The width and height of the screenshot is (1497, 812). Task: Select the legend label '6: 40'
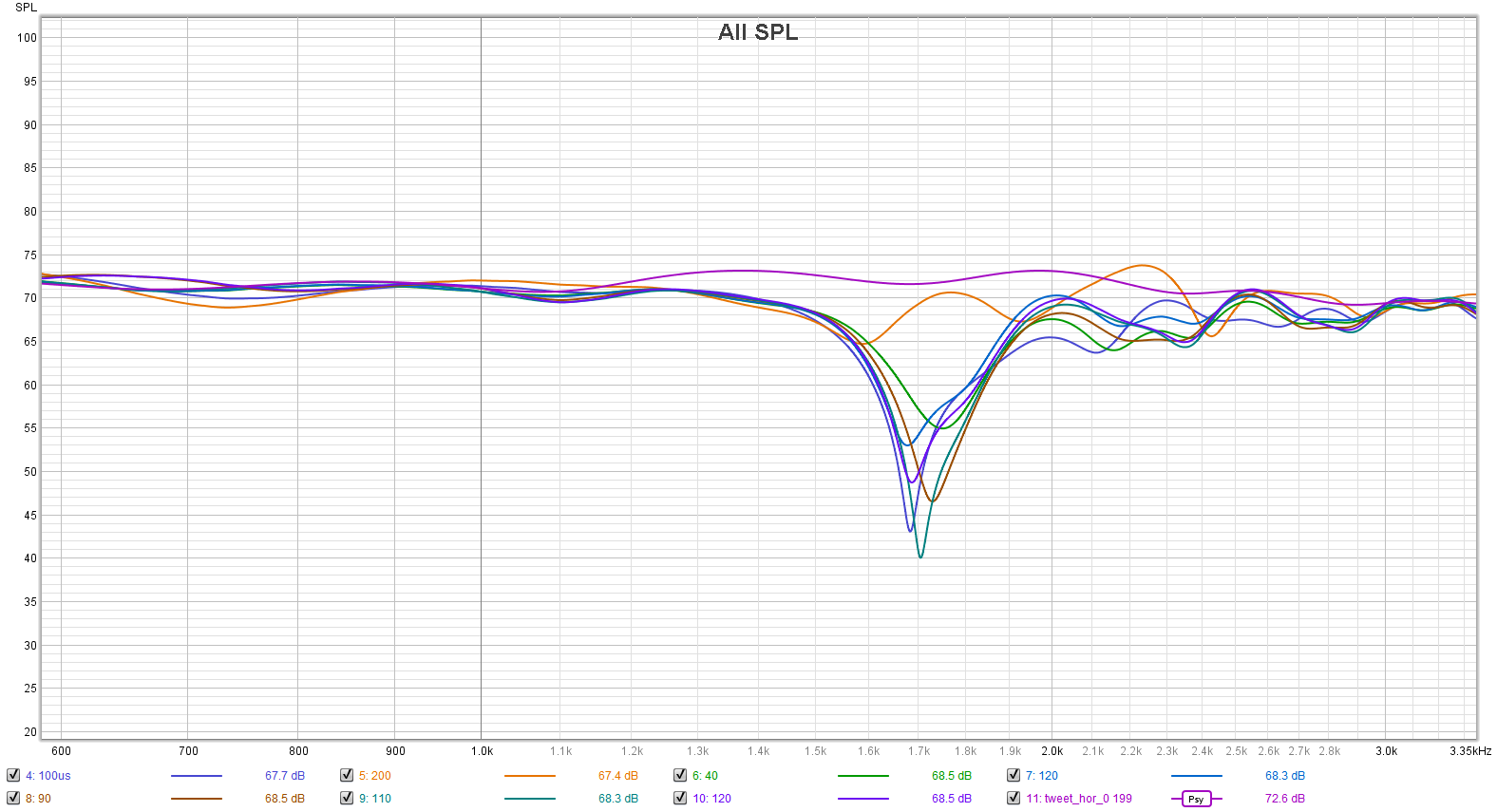coord(705,776)
